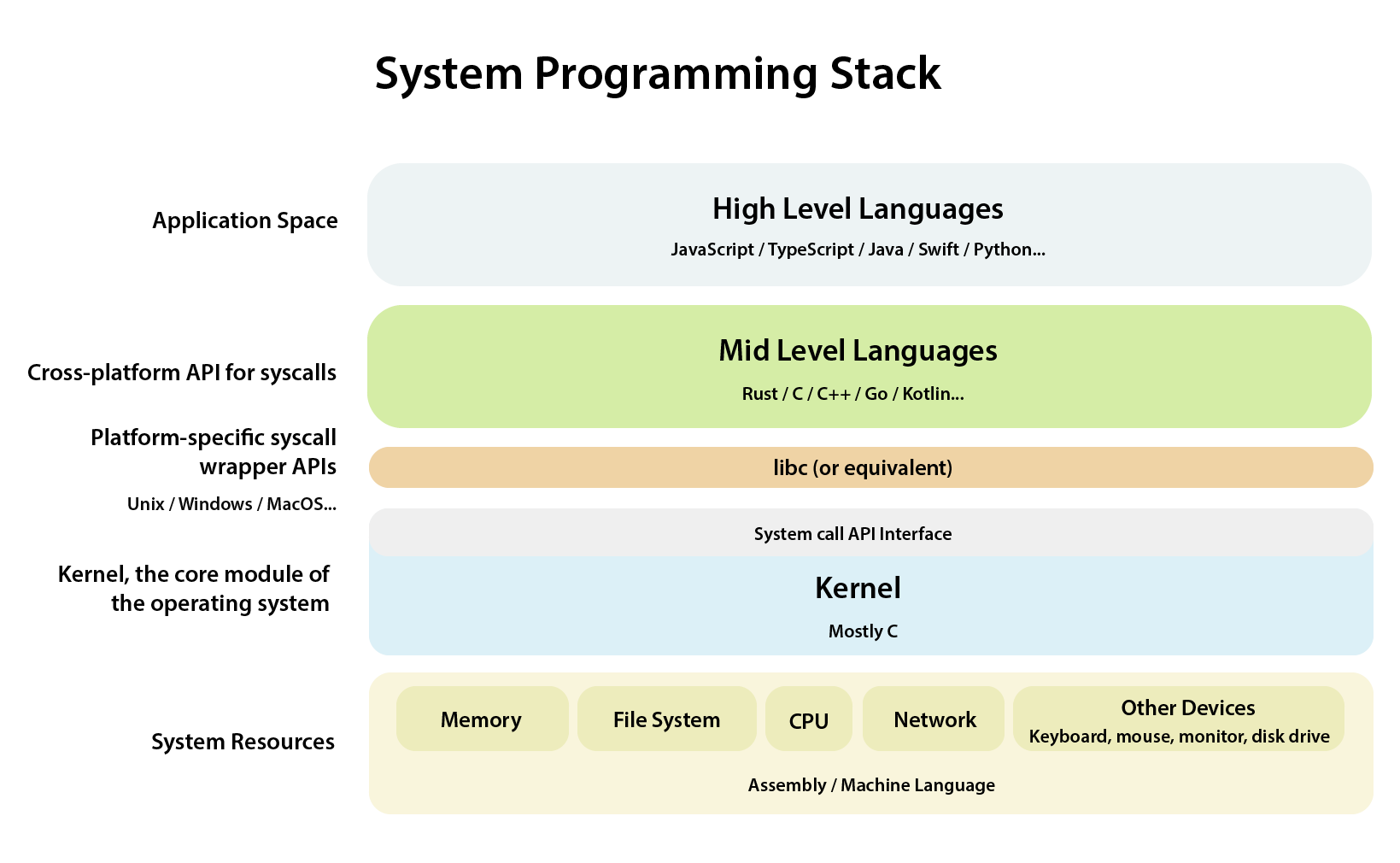
Task: Click the 'Kernel' heading
Action: click(x=858, y=588)
